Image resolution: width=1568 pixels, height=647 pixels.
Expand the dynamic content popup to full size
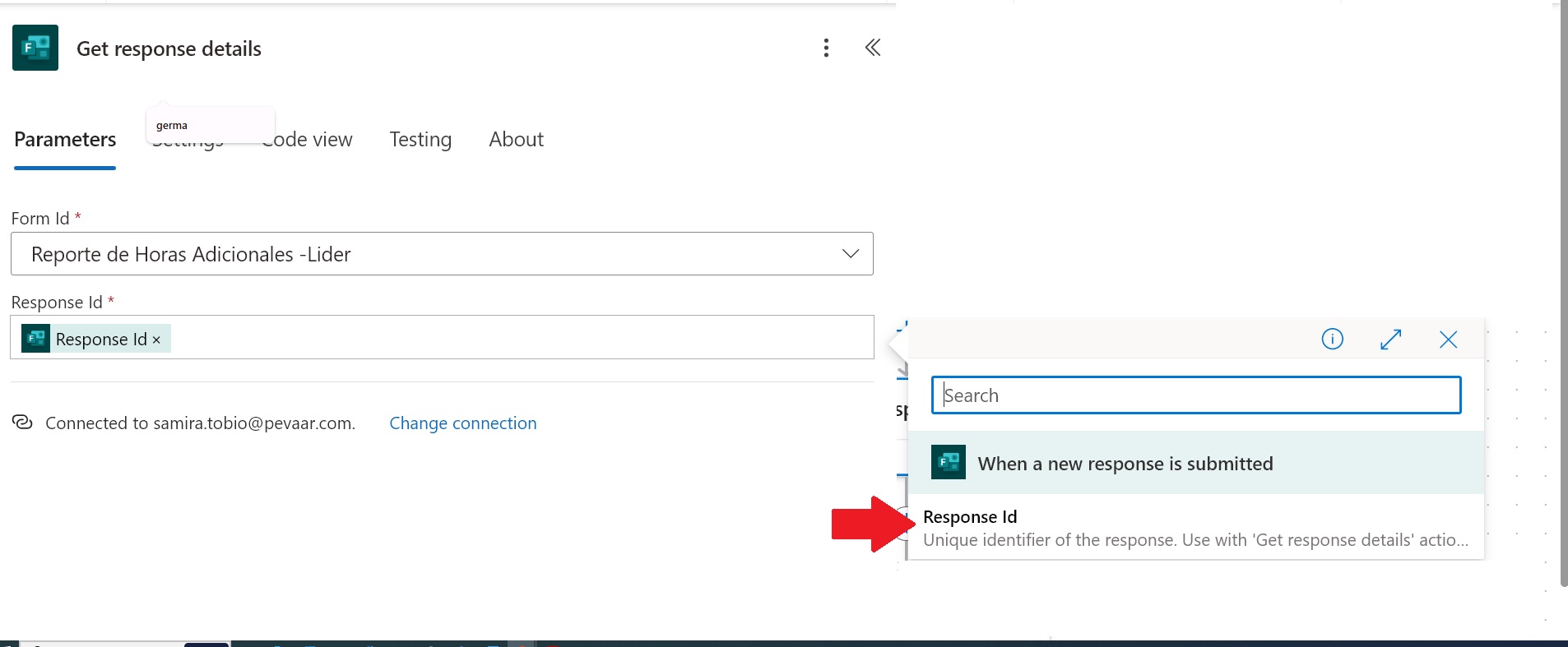[x=1390, y=339]
